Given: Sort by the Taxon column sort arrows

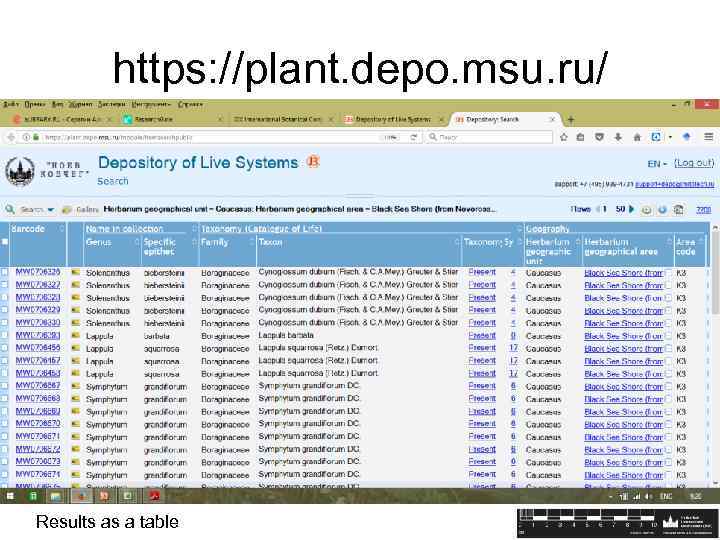Looking at the screenshot, I should [x=457, y=242].
